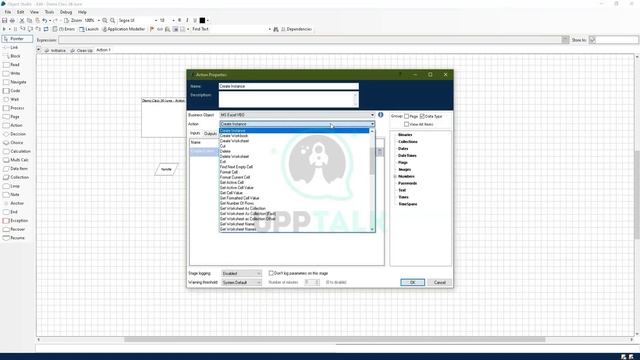Collapse the Action dropdown arrow
Image resolution: width=640 pixels, height=360 pixels.
coord(372,124)
